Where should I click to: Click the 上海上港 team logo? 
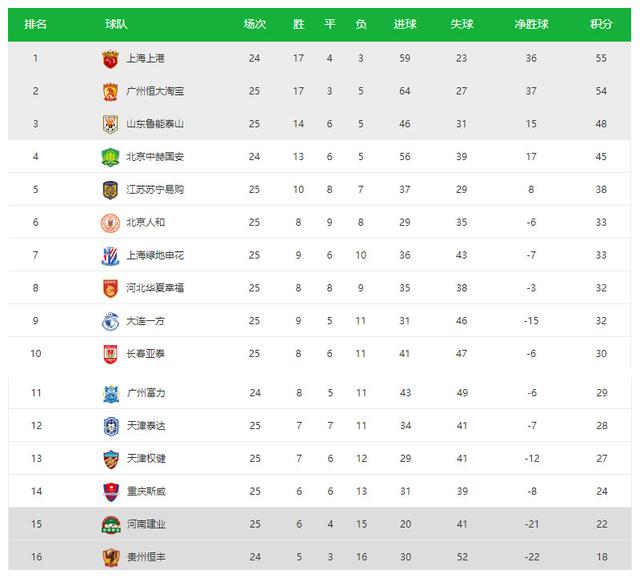click(110, 59)
